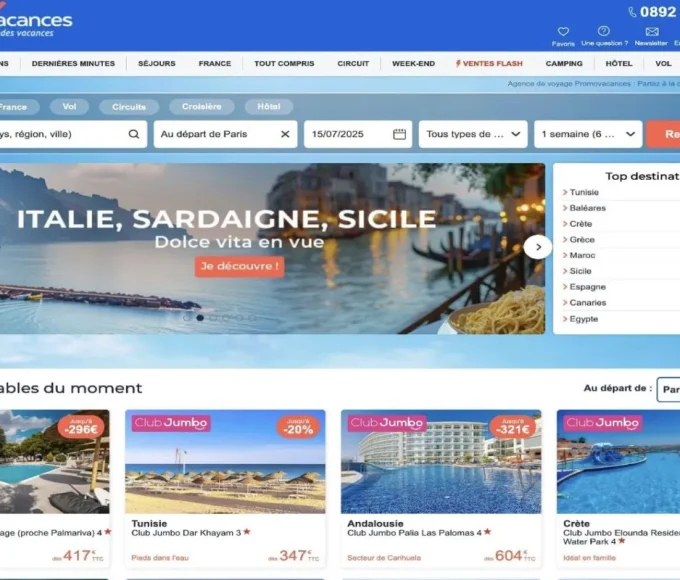
Task: Select the Croisière search filter pill
Action: pos(201,107)
